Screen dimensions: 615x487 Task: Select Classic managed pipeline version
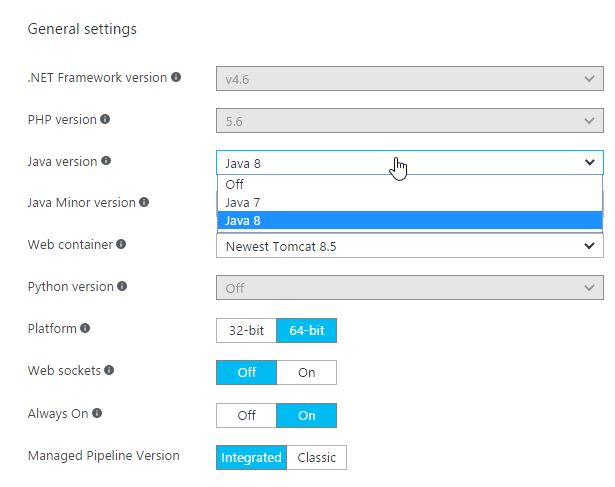coord(317,458)
